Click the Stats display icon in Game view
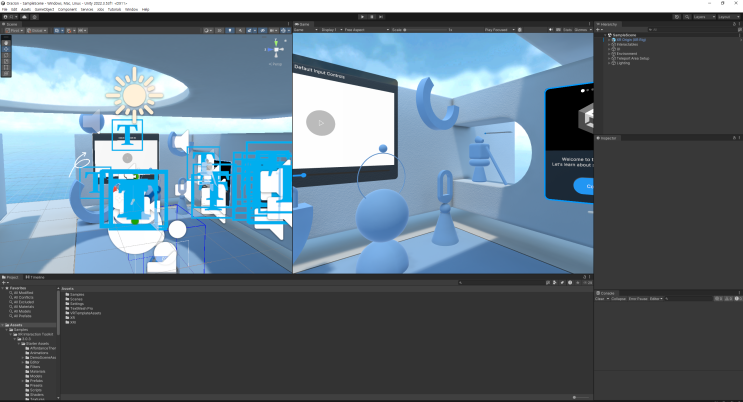 pos(558,29)
